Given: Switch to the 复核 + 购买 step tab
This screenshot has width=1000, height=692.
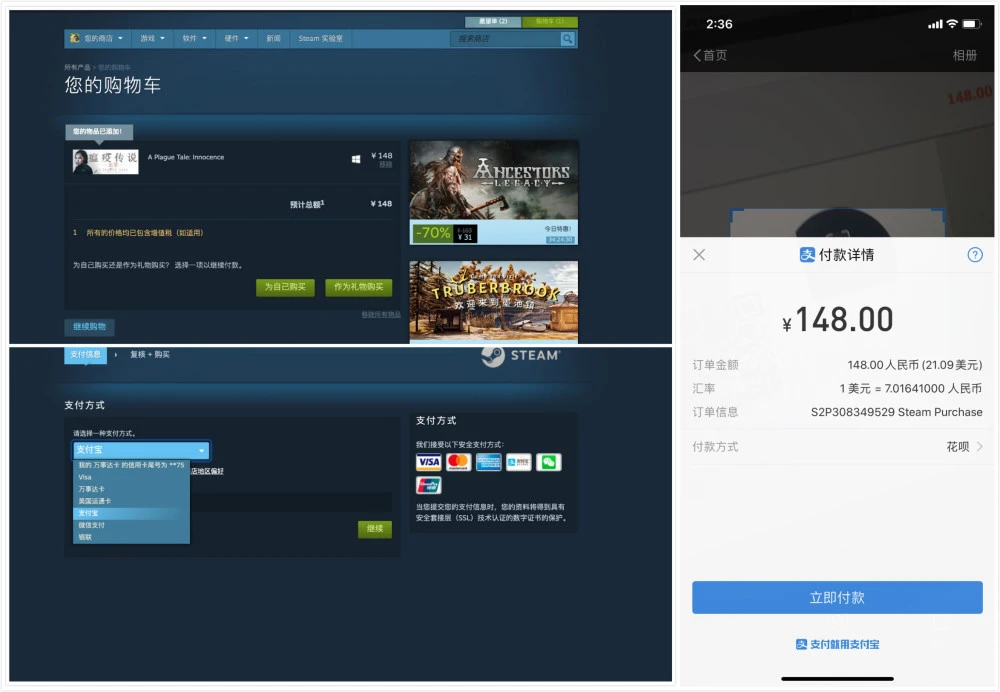Looking at the screenshot, I should click(x=150, y=355).
